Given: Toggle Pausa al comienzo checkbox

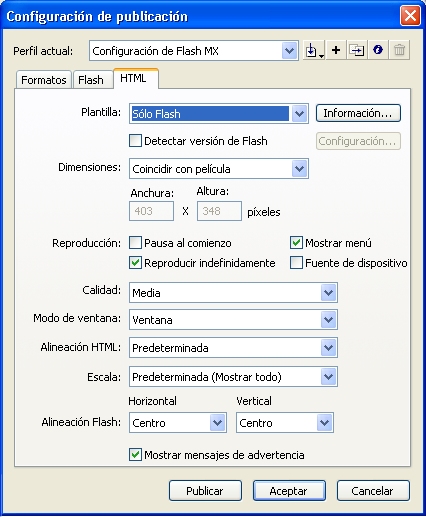Looking at the screenshot, I should pyautogui.click(x=135, y=243).
